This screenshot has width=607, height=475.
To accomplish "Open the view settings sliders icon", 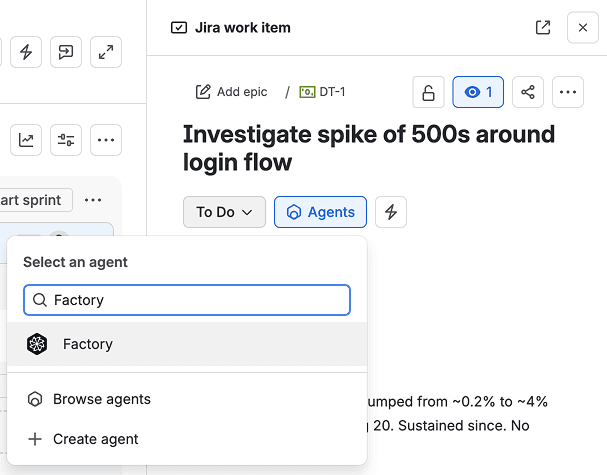I will (66, 140).
